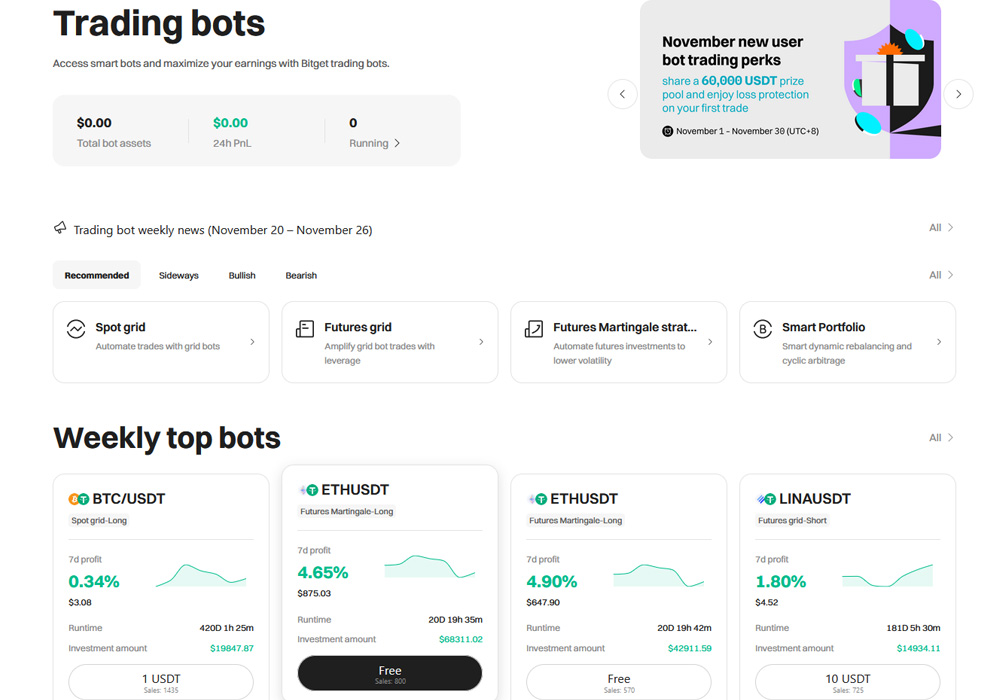Click the LINAUSDT 7d profit chart
This screenshot has width=1000, height=700.
tap(888, 575)
